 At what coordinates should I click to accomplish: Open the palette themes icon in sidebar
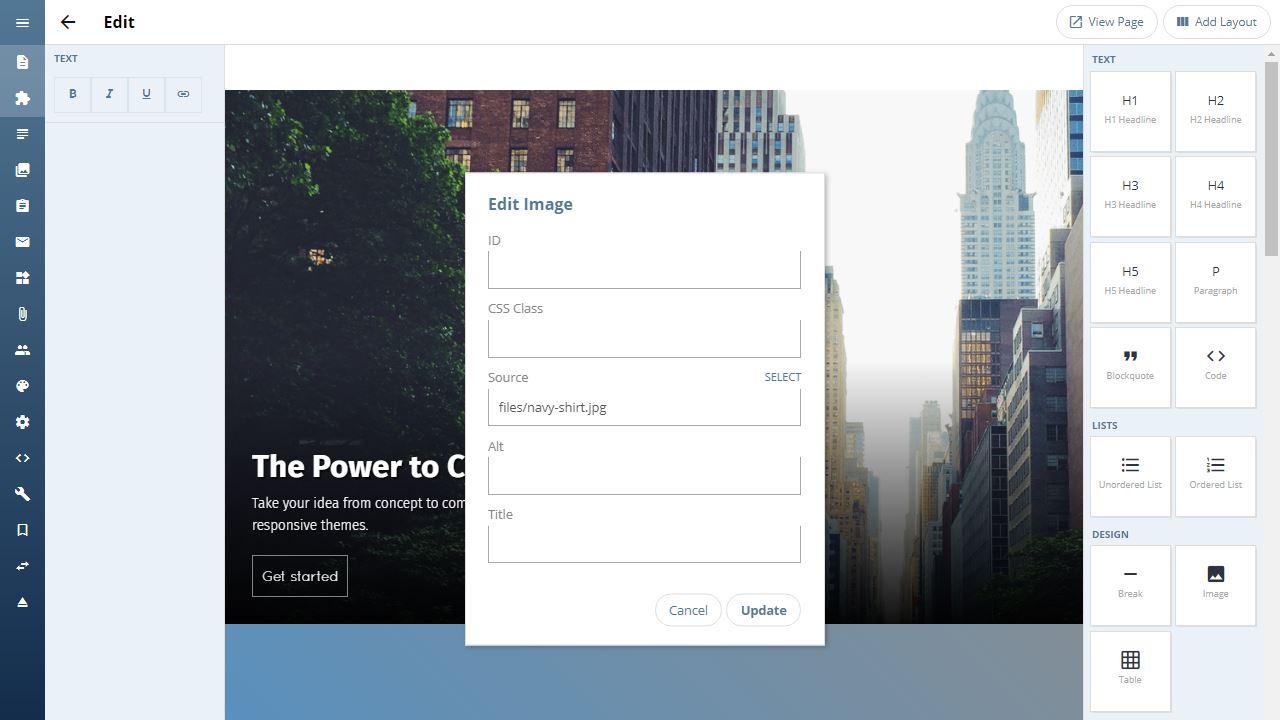(22, 386)
